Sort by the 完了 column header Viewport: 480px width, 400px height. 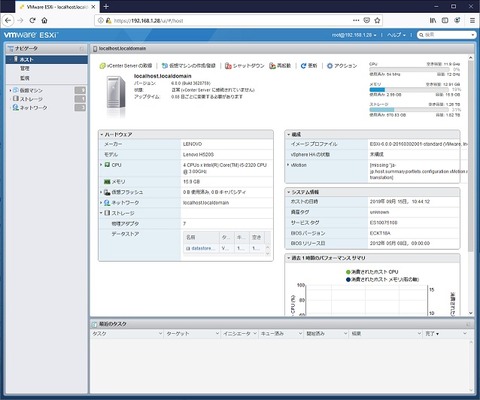[x=432, y=334]
